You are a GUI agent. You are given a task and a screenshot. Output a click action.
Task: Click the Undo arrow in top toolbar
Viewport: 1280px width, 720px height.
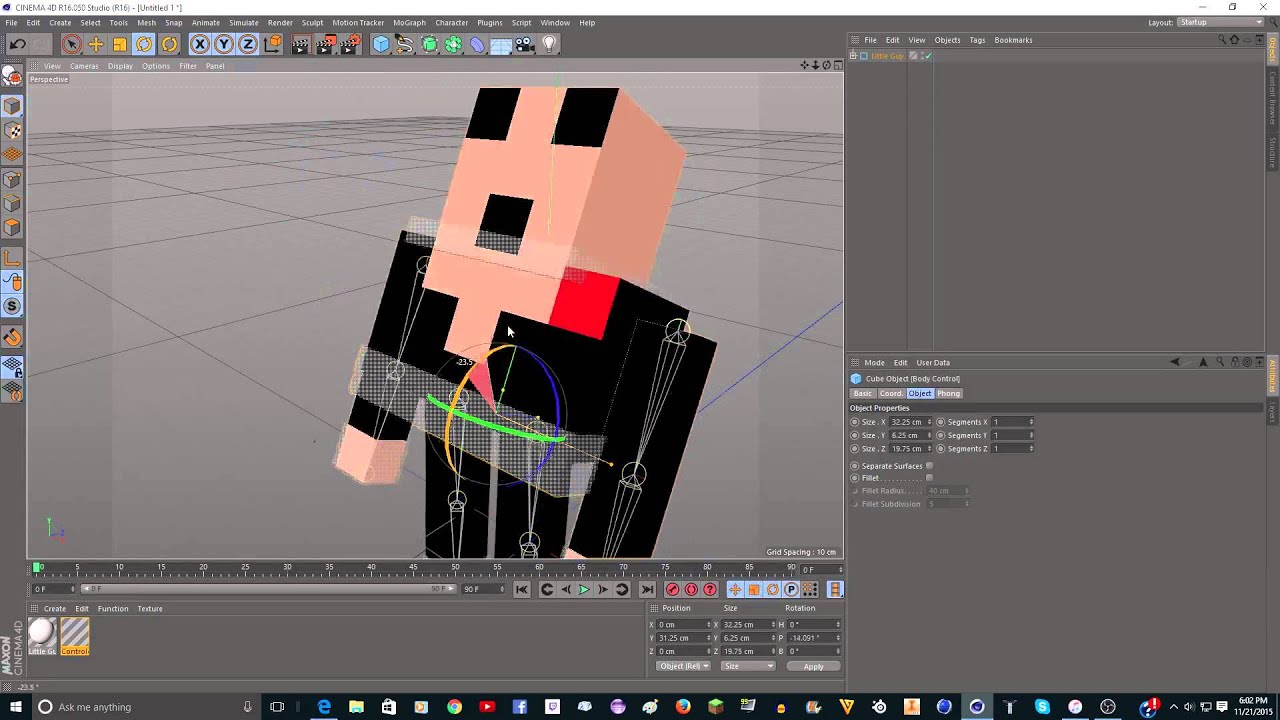[x=17, y=44]
